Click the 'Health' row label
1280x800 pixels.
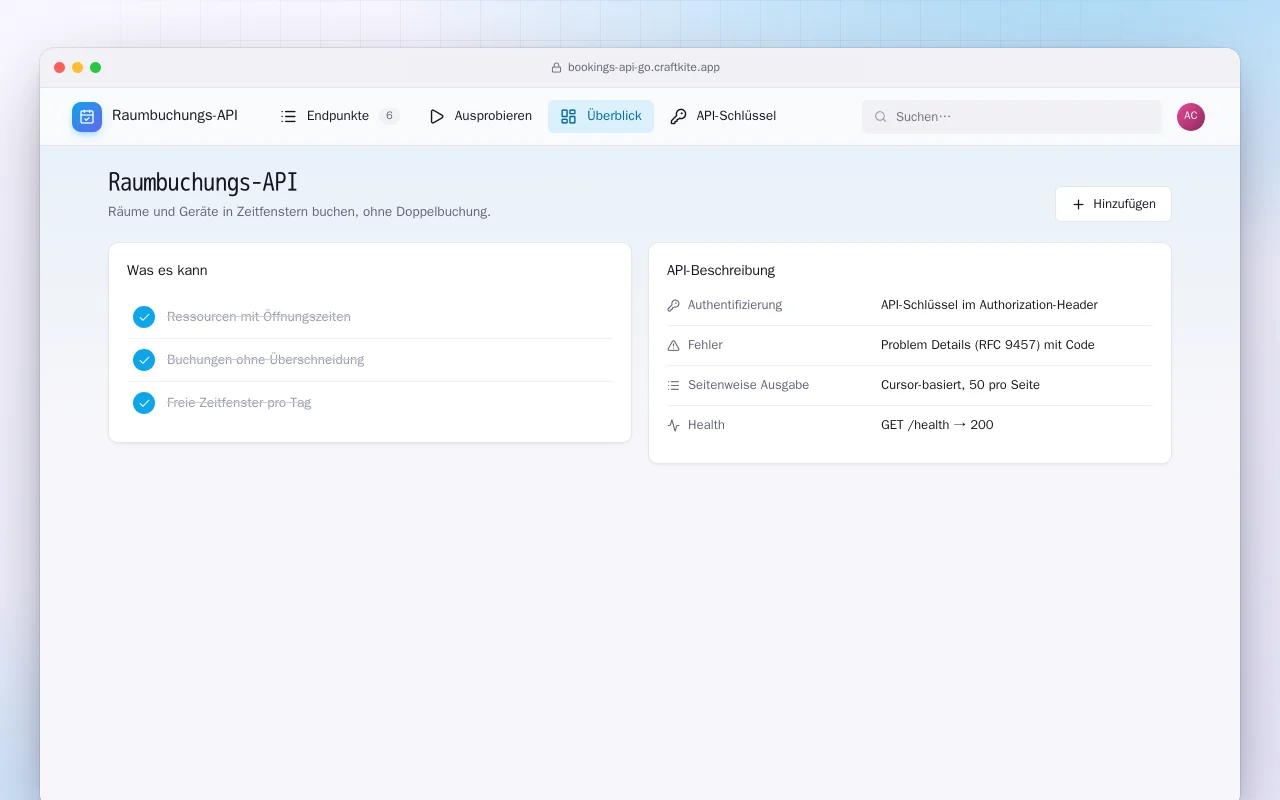click(x=706, y=425)
